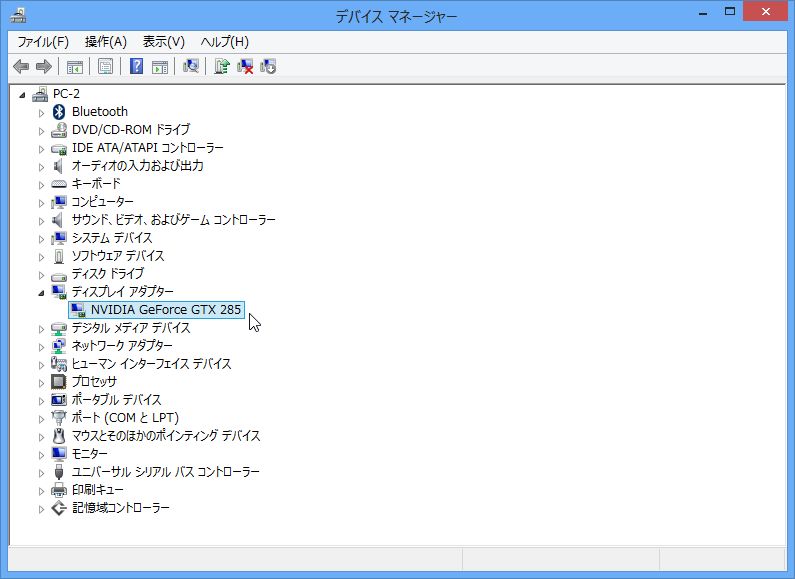Screen dimensions: 795x579
Task: Click the mouse pointing devices icon
Action: pyautogui.click(x=59, y=436)
